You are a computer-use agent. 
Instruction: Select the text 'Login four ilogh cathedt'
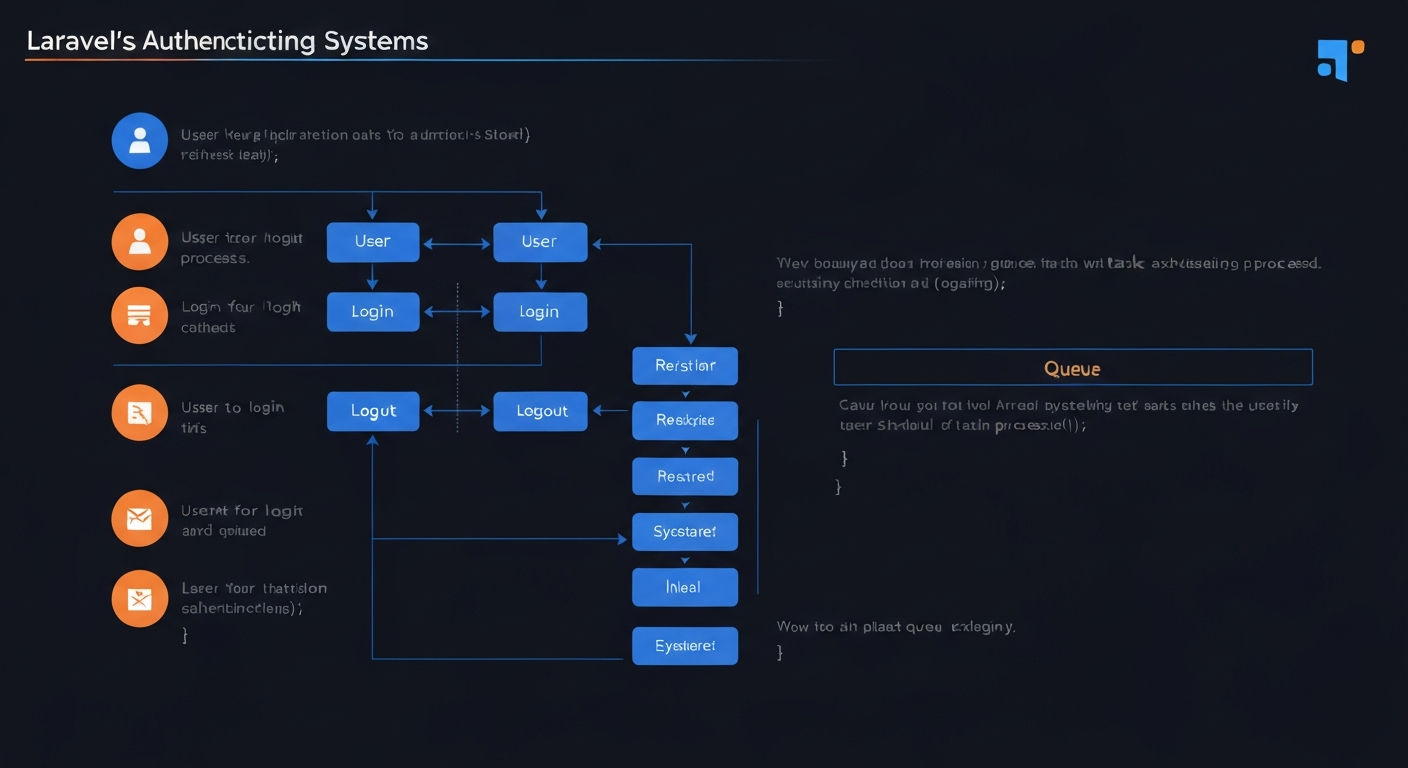click(x=241, y=317)
